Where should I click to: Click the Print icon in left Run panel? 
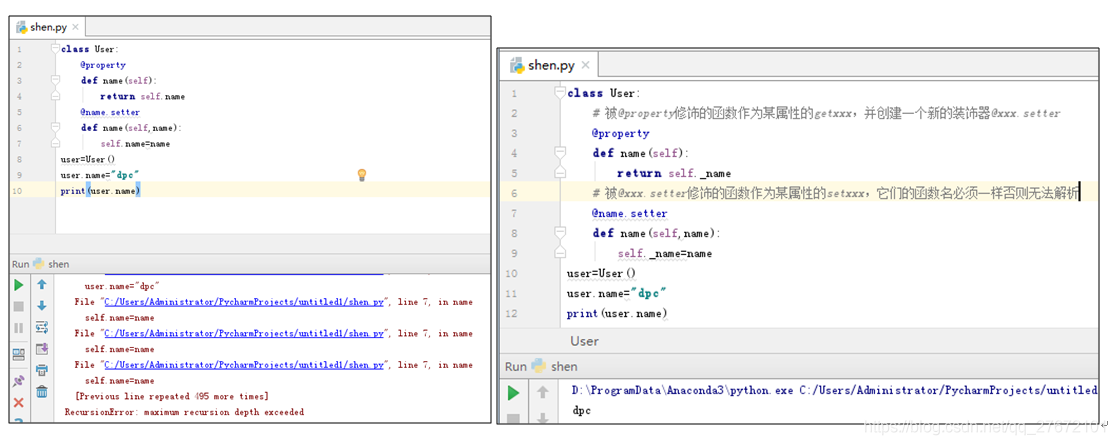42,371
